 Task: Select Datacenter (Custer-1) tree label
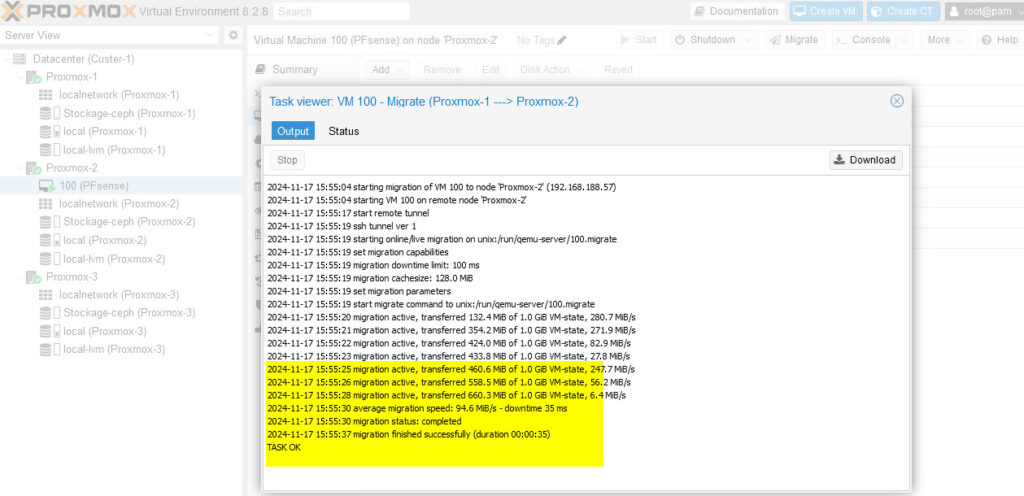pyautogui.click(x=84, y=59)
